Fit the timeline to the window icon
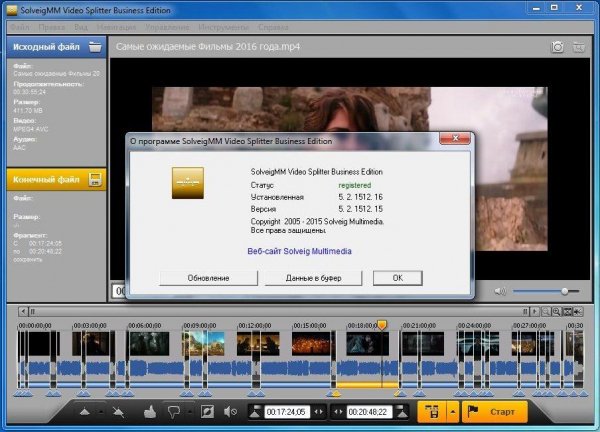This screenshot has height=432, width=600. coord(567,311)
